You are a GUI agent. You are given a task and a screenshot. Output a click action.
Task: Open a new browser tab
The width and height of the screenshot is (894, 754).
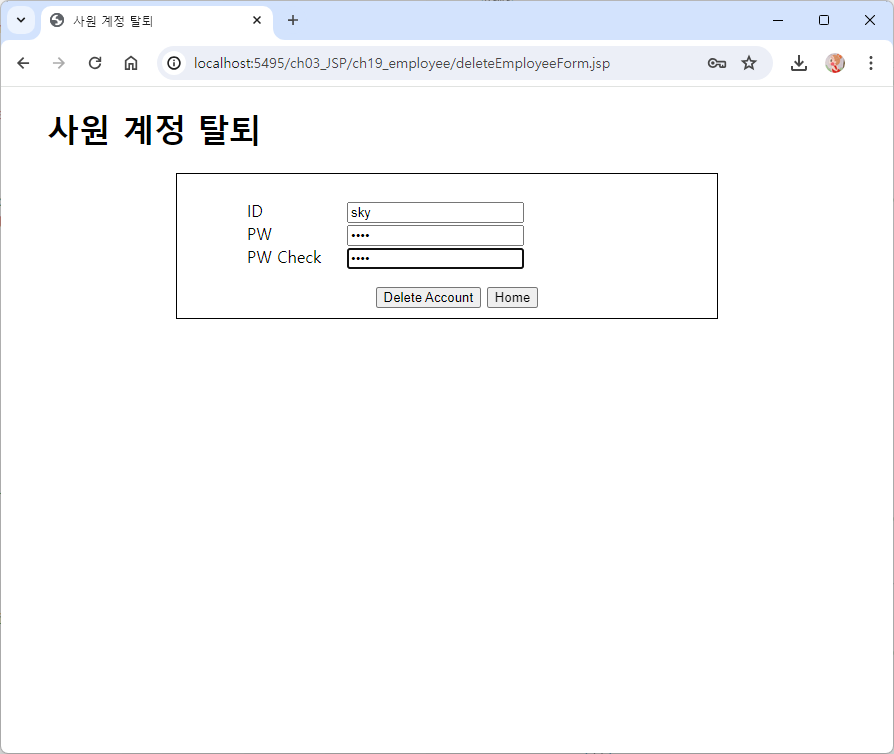[292, 21]
